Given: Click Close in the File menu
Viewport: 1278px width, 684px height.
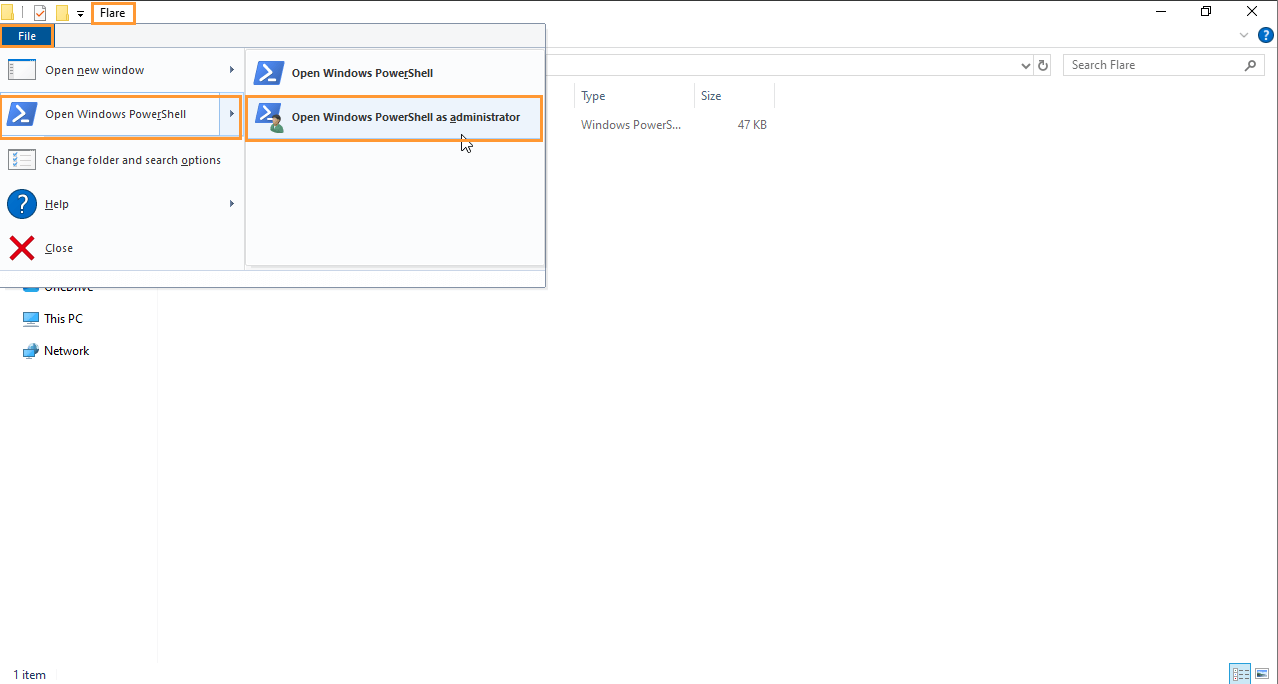Looking at the screenshot, I should coord(121,248).
